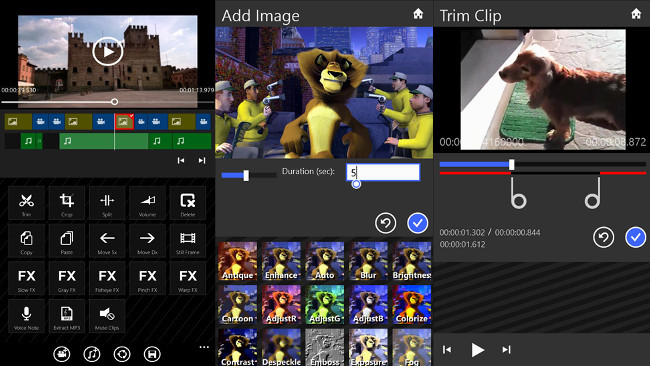The image size is (650, 366).
Task: Play the castle video preview
Action: pyautogui.click(x=107, y=52)
